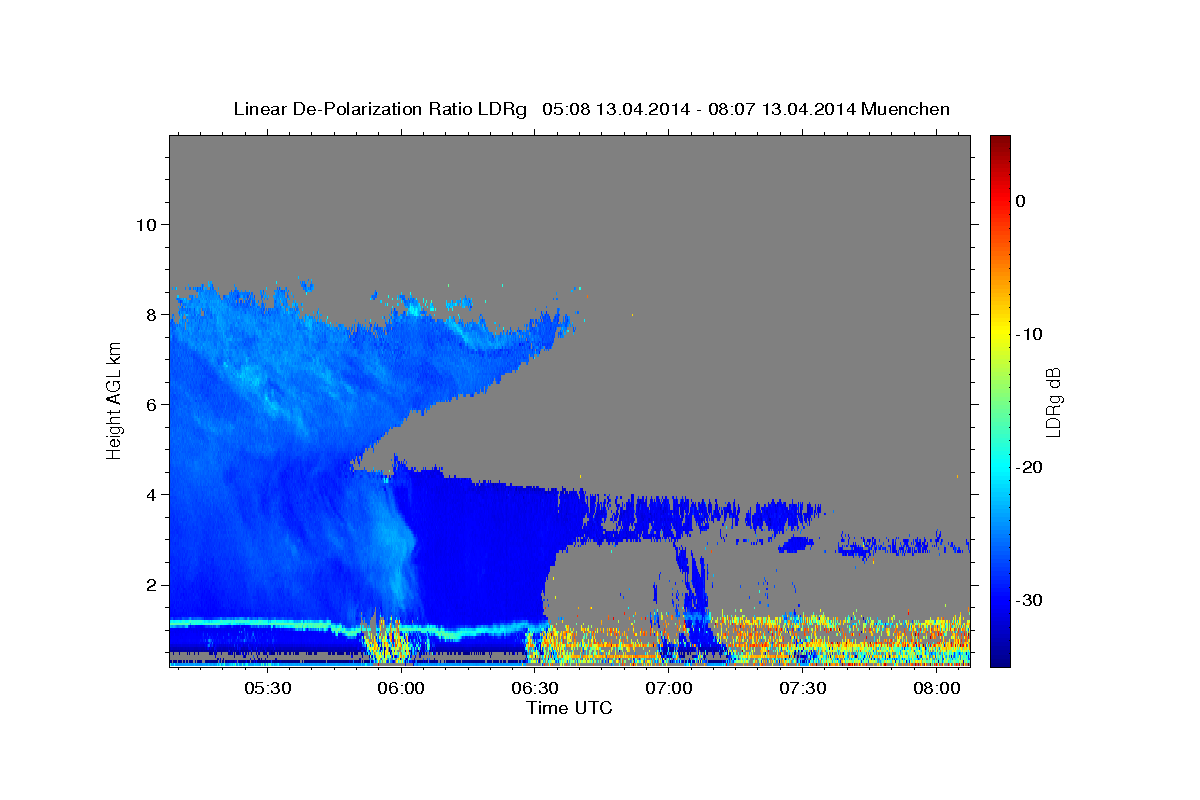Click the 08:00 time tick label
Screen dimensions: 1200x800
[936, 689]
